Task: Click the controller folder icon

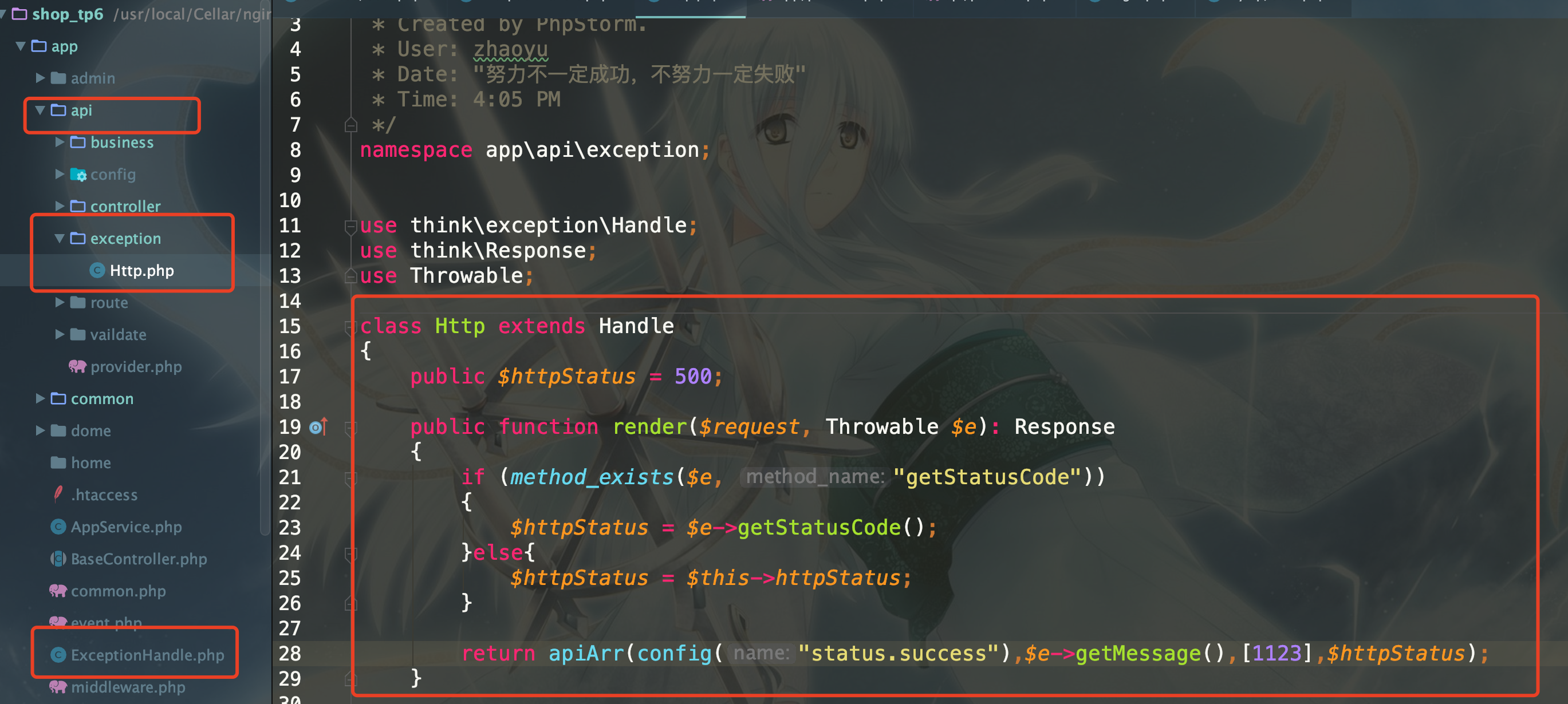Action: 78,206
